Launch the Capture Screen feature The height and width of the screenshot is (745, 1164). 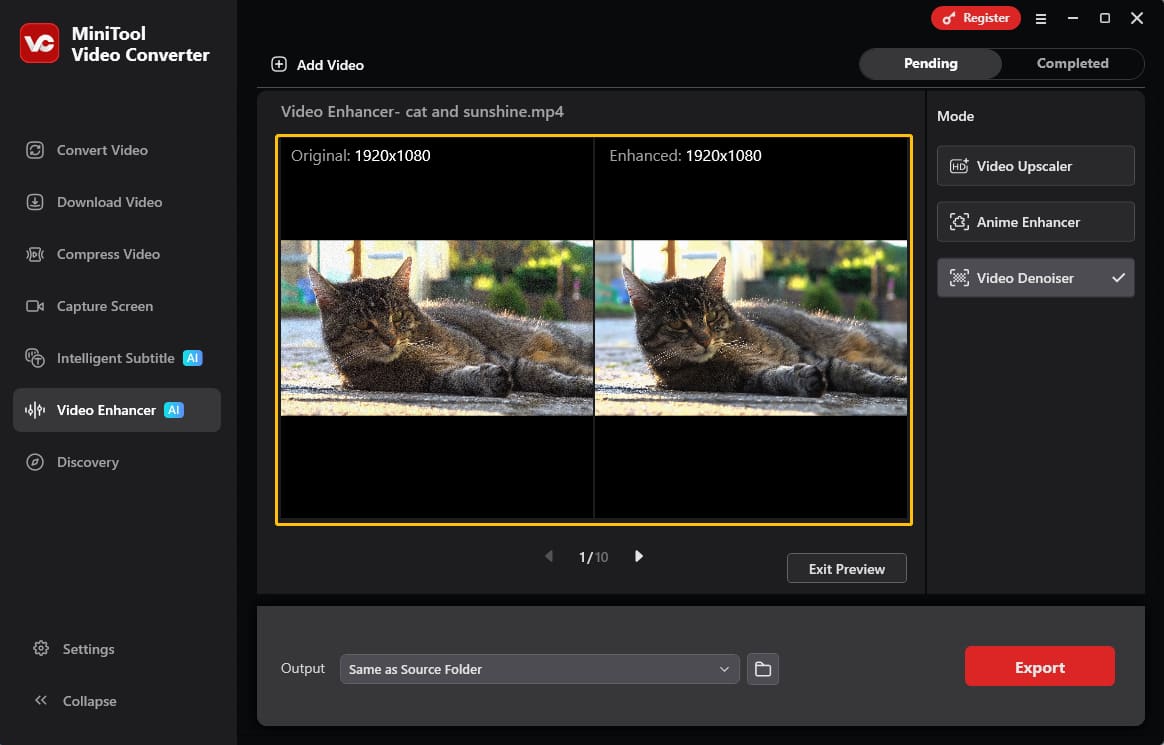pyautogui.click(x=105, y=306)
